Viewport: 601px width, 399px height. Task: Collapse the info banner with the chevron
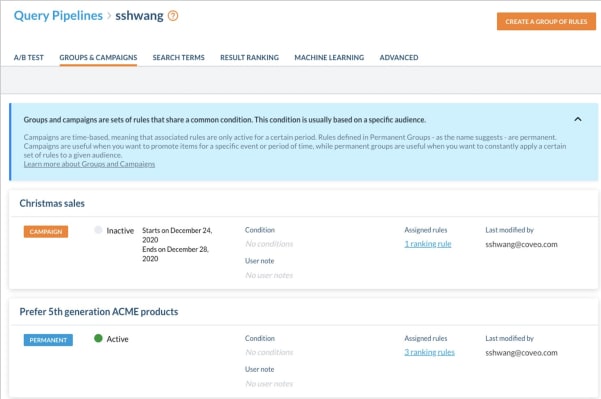pos(578,119)
